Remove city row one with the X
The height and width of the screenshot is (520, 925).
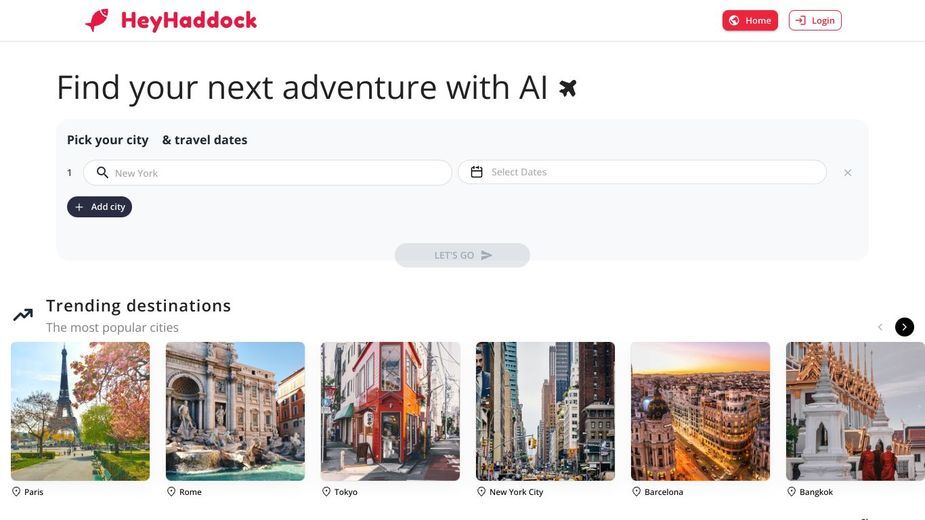tap(847, 172)
